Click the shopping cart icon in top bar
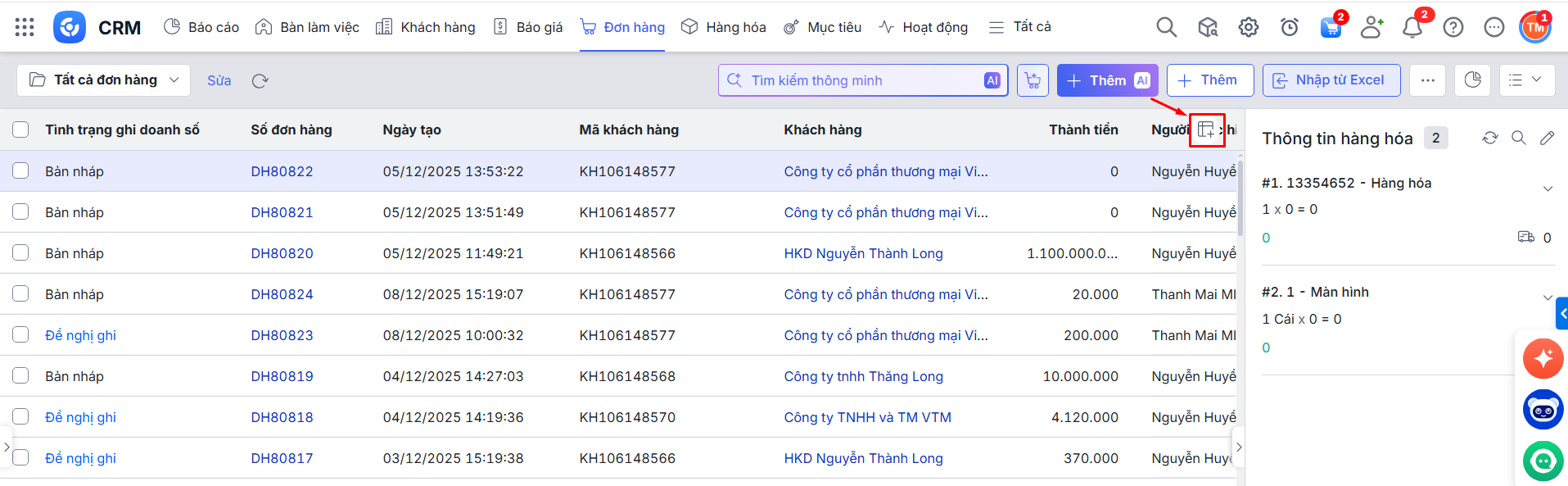 coord(1331,28)
